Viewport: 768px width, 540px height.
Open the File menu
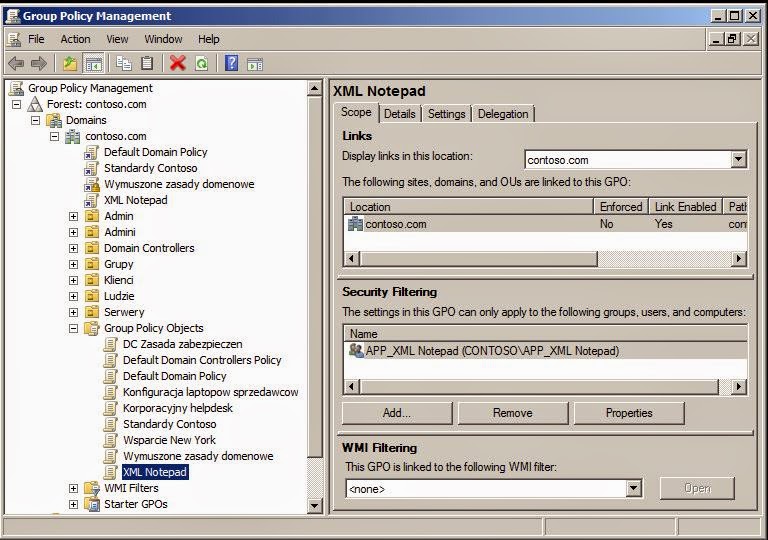click(36, 39)
